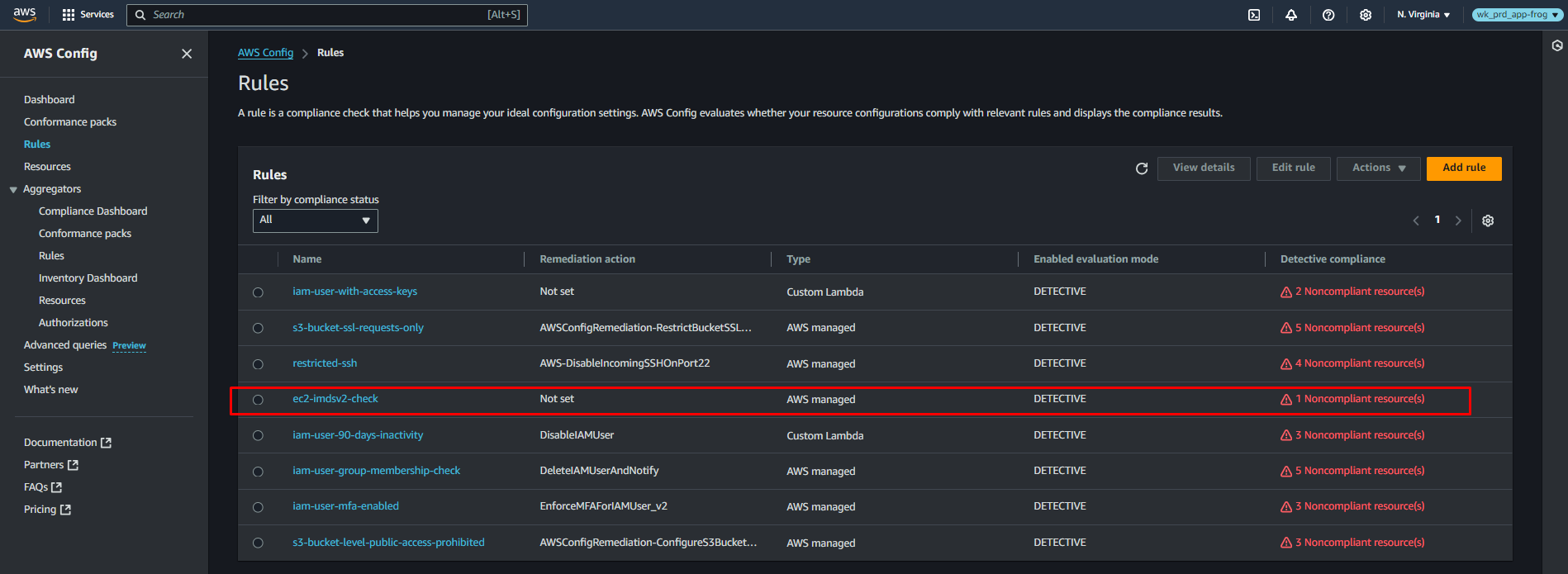1568x574 pixels.
Task: Open Authorizations under Aggregators
Action: pyautogui.click(x=74, y=322)
